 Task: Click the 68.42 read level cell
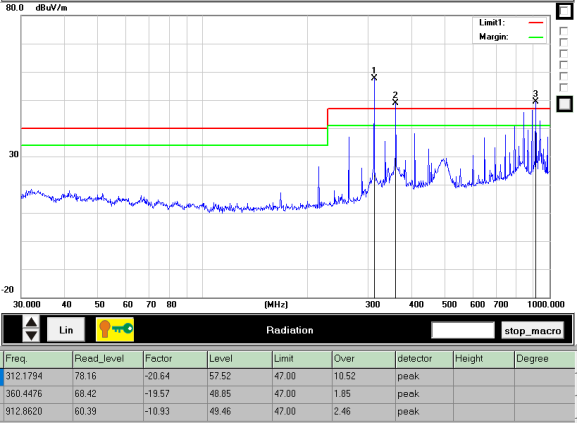click(107, 394)
